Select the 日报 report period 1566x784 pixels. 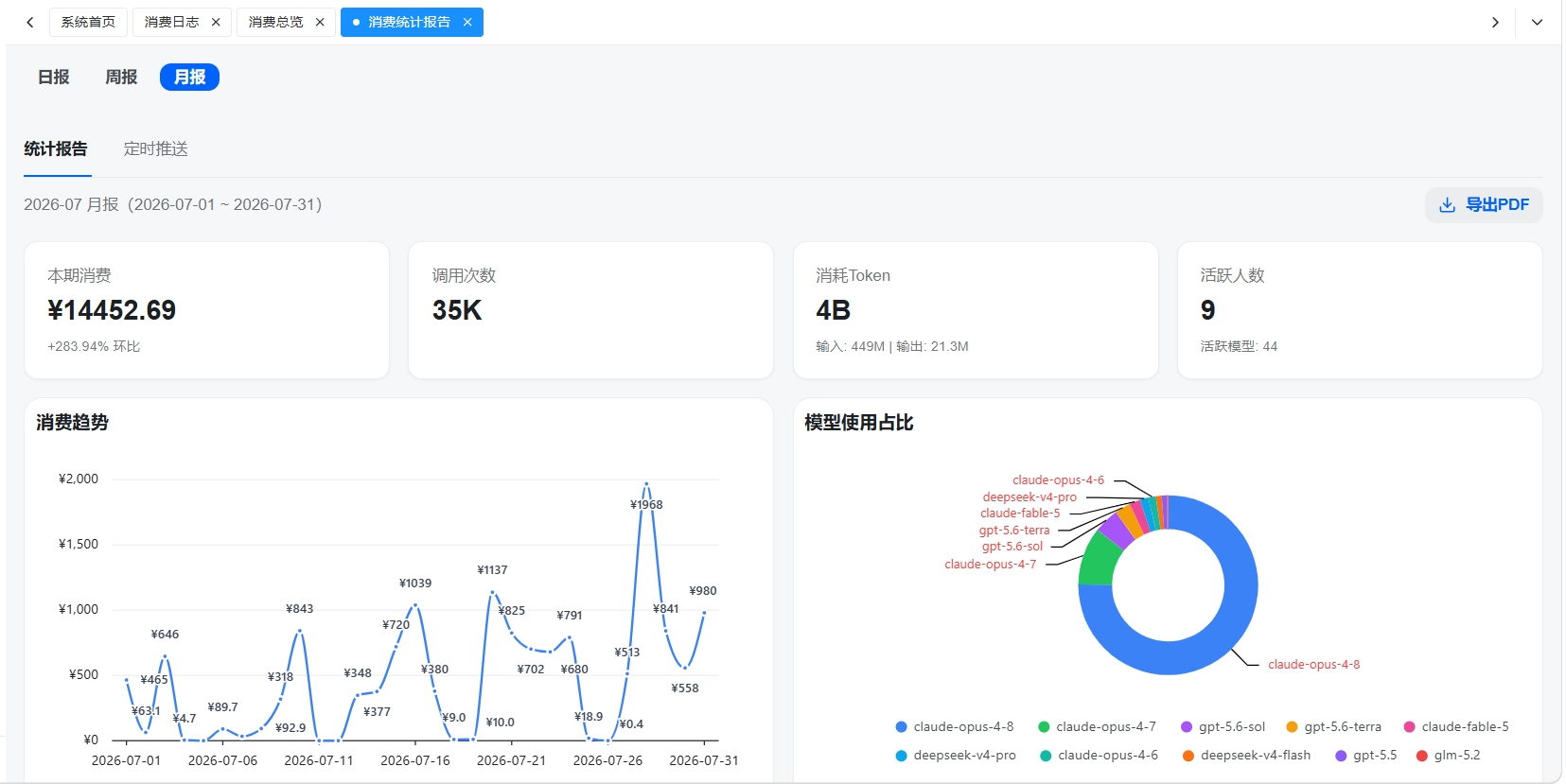(54, 77)
